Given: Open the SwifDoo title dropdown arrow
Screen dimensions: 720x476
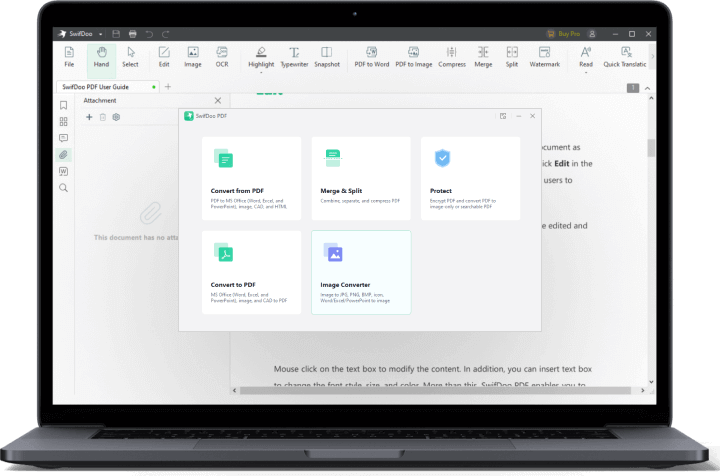Looking at the screenshot, I should (101, 34).
